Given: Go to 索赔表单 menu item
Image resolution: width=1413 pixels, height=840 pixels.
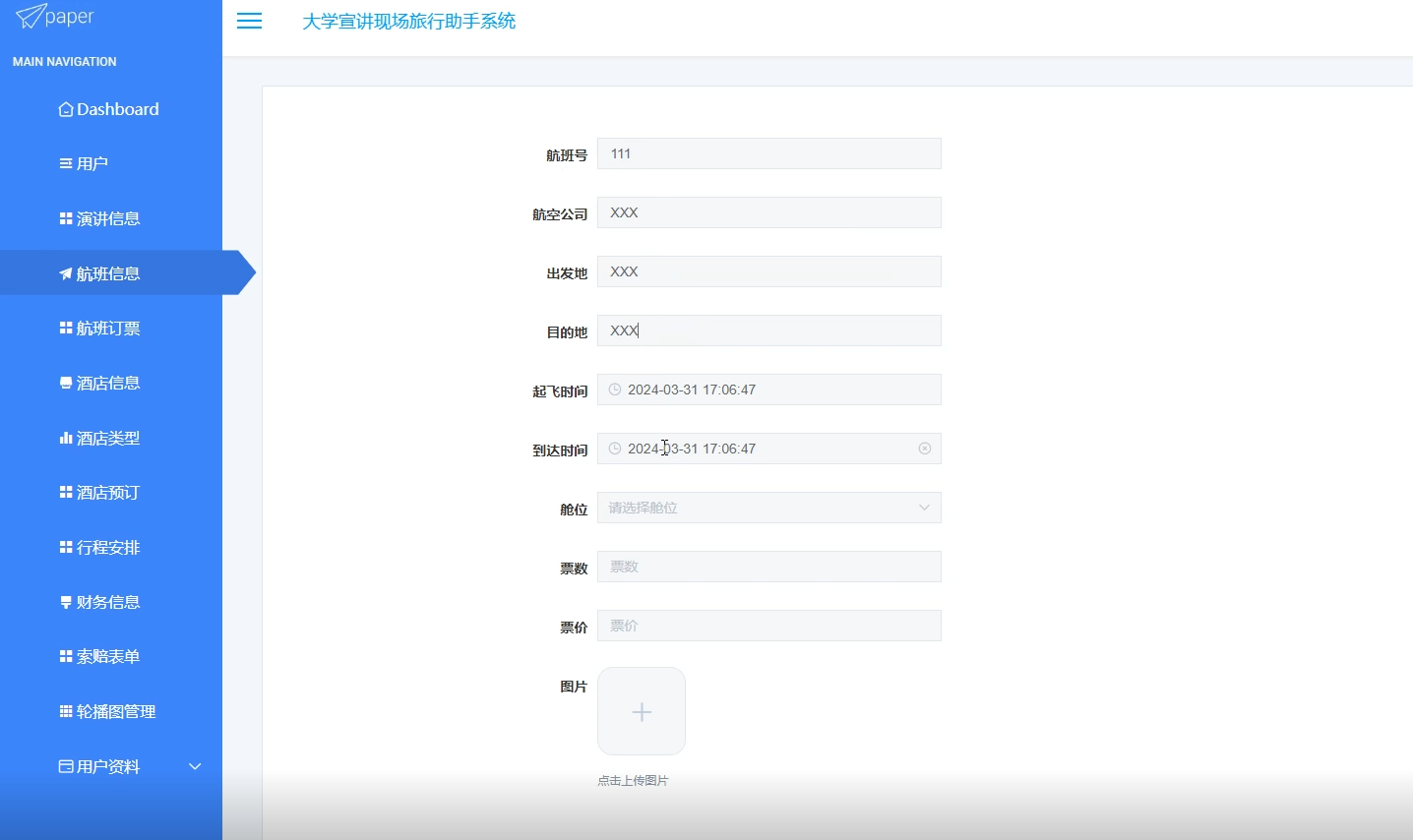Looking at the screenshot, I should coord(111,656).
